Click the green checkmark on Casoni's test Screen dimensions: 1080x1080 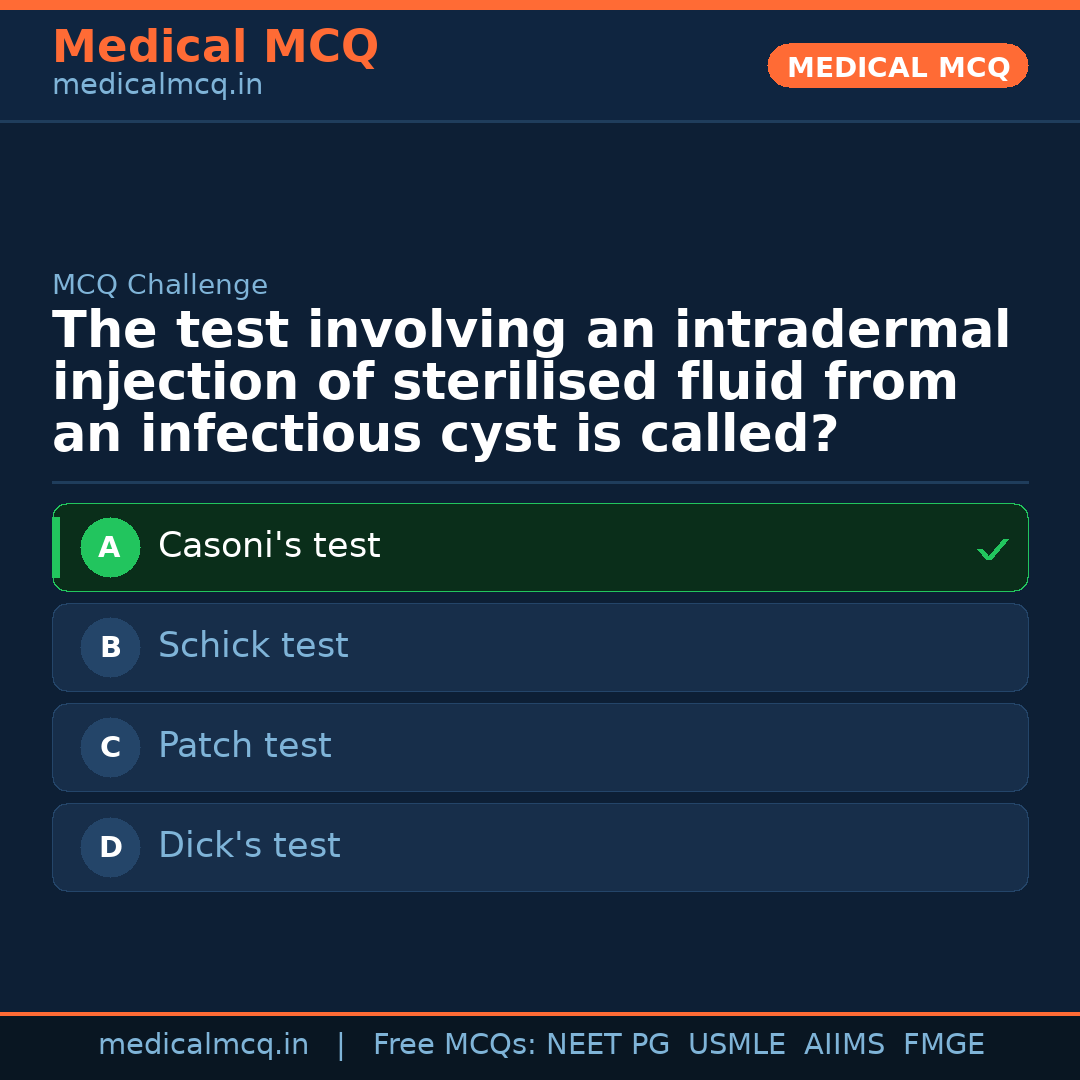coord(992,549)
